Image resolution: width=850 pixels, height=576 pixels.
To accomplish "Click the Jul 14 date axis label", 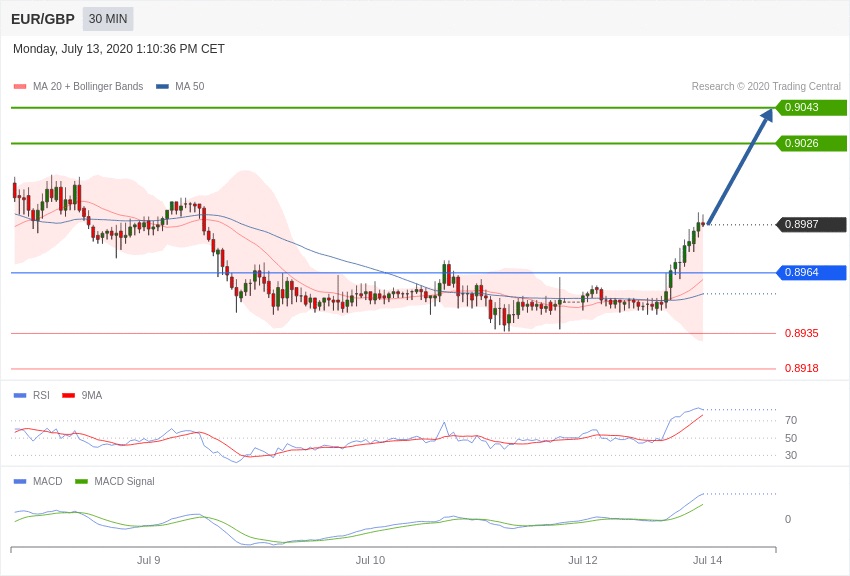I will point(707,561).
